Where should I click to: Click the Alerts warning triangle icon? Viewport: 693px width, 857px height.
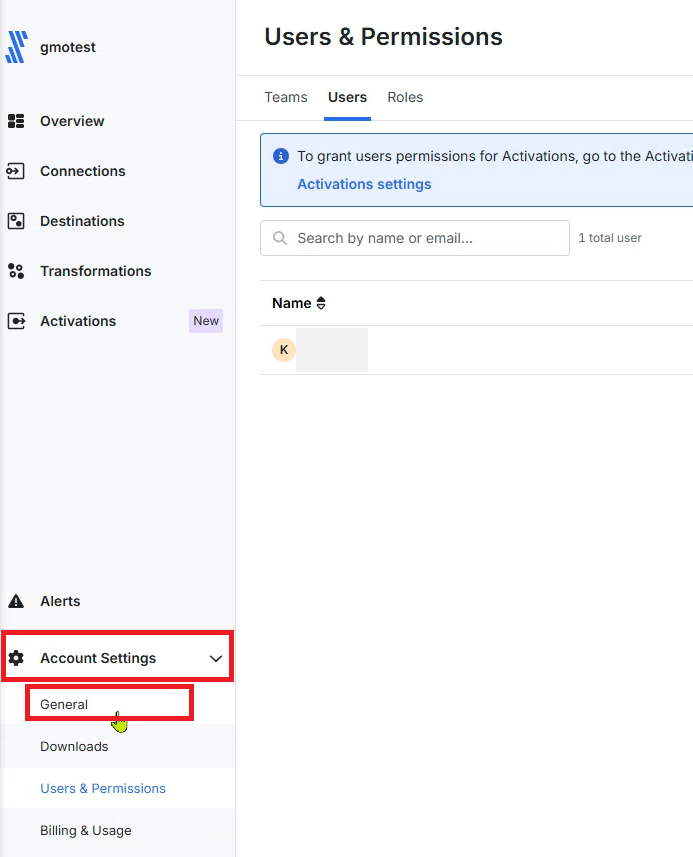click(16, 601)
